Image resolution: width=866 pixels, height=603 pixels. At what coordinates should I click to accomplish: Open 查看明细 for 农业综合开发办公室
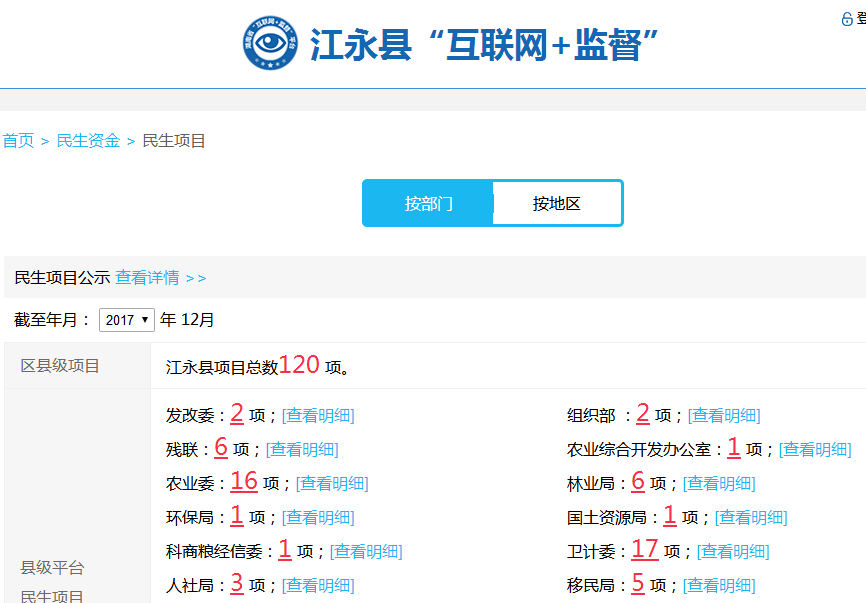pyautogui.click(x=815, y=450)
